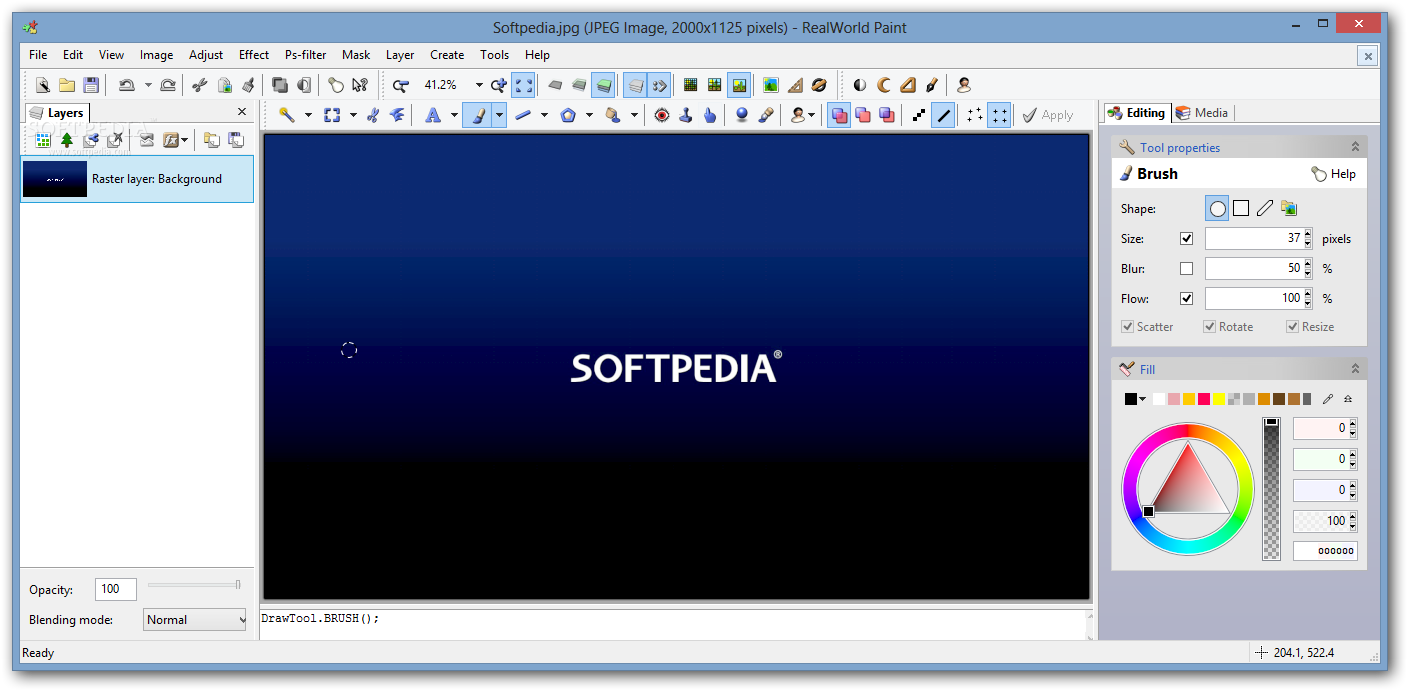Select the blue sphere retouch tool

(742, 115)
